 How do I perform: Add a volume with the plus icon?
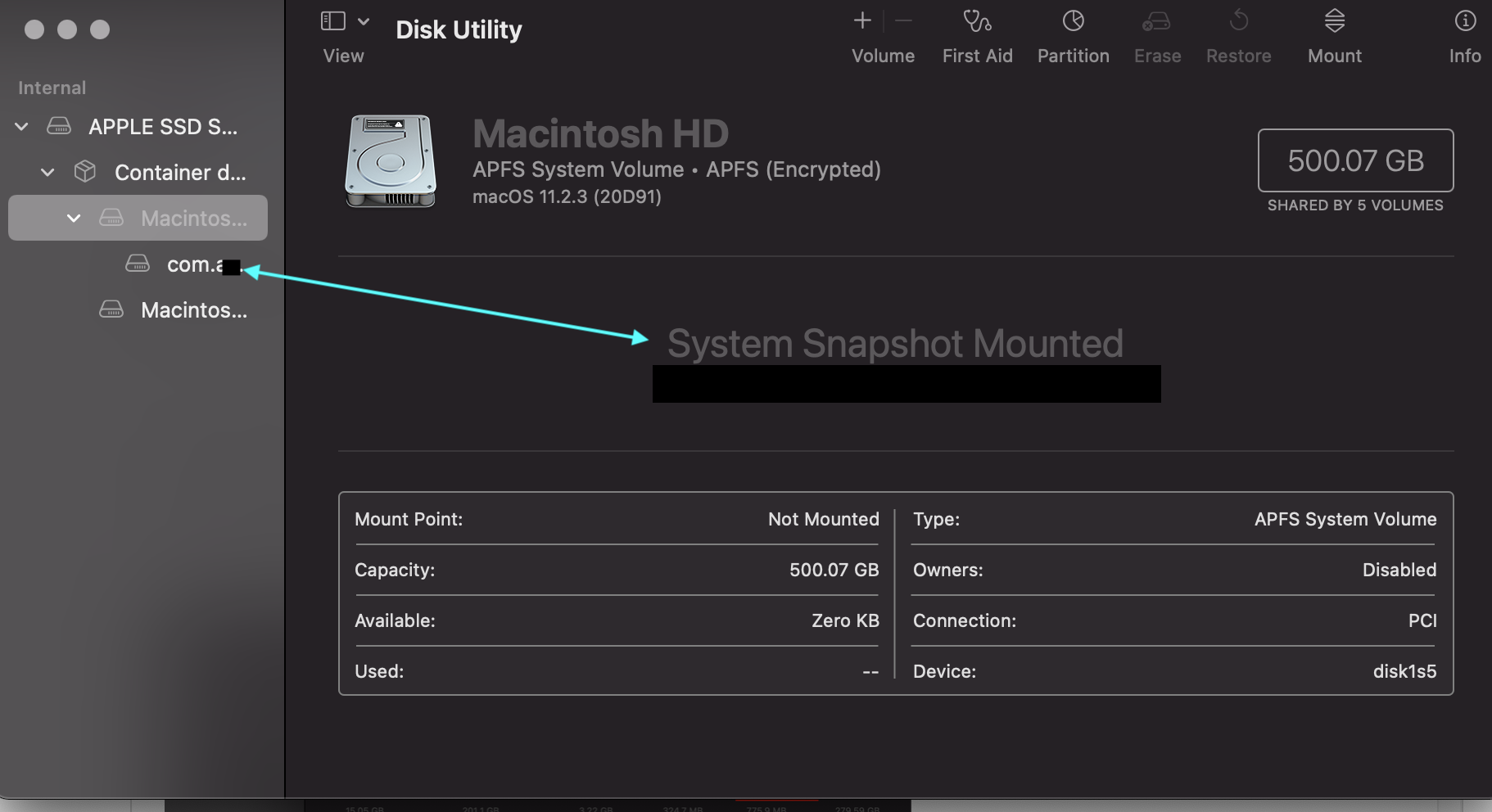(x=862, y=21)
